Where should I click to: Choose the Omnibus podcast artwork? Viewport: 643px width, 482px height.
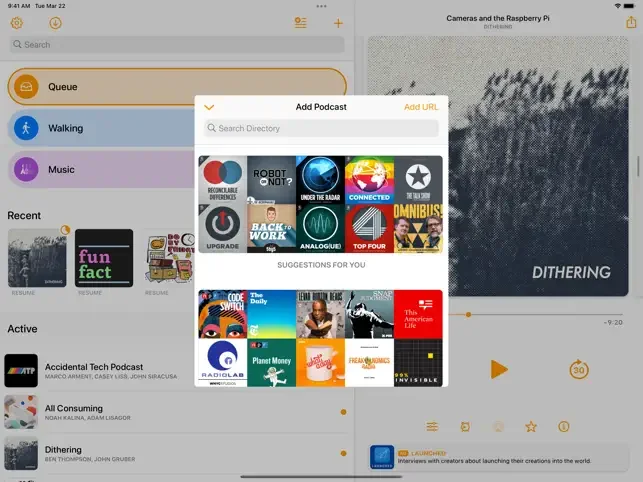[x=418, y=228]
